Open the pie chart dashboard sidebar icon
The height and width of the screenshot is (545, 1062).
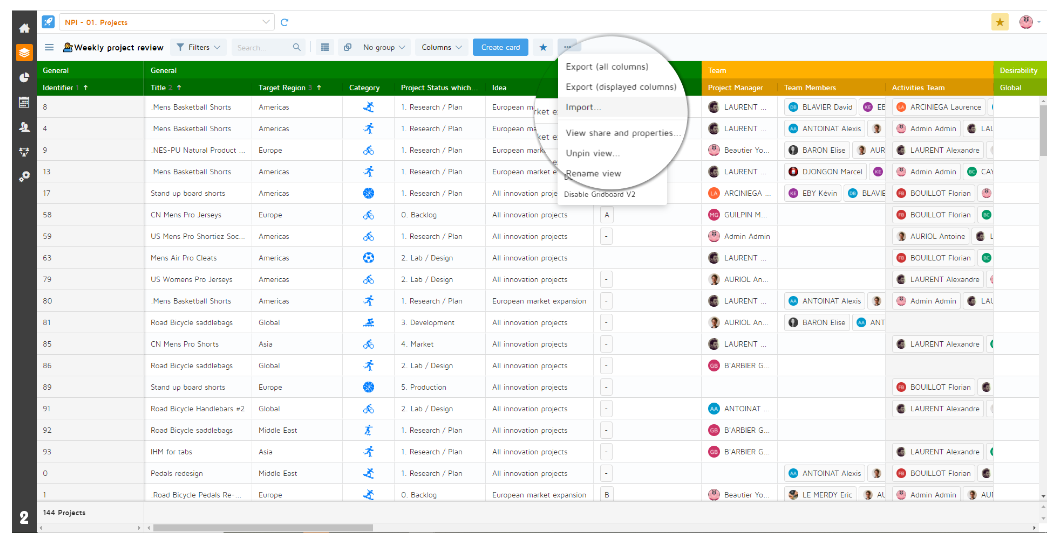pos(24,77)
